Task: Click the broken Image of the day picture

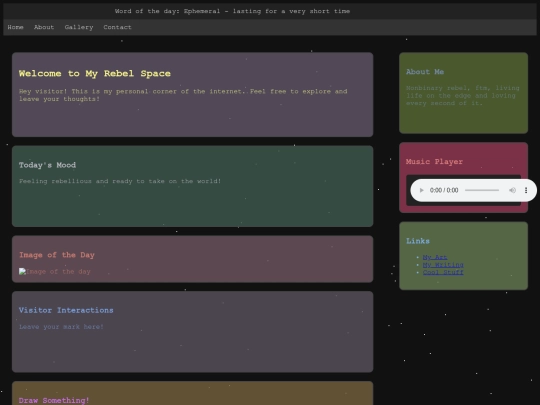Action: point(55,272)
